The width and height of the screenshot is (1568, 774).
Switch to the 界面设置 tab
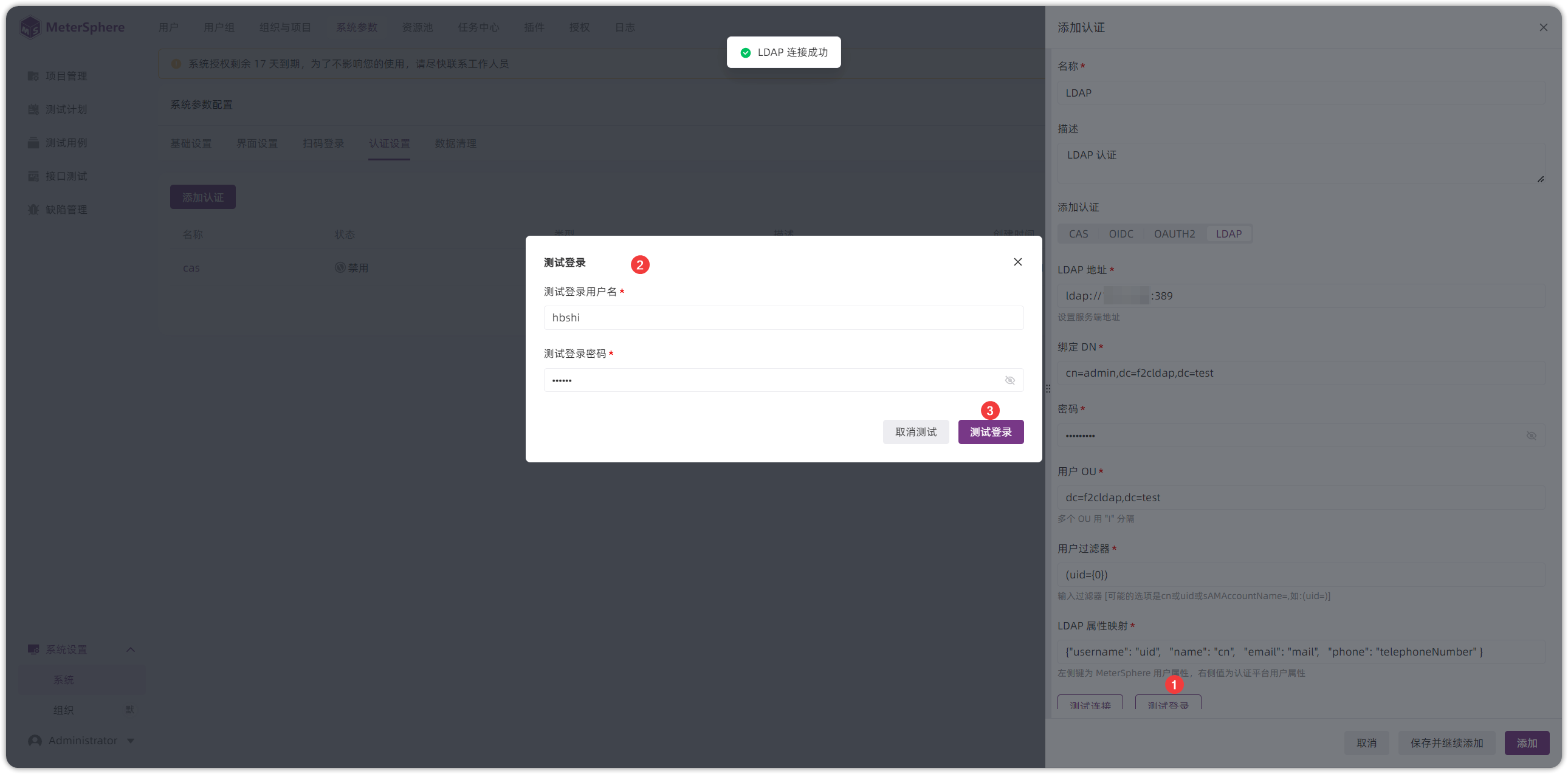point(257,143)
